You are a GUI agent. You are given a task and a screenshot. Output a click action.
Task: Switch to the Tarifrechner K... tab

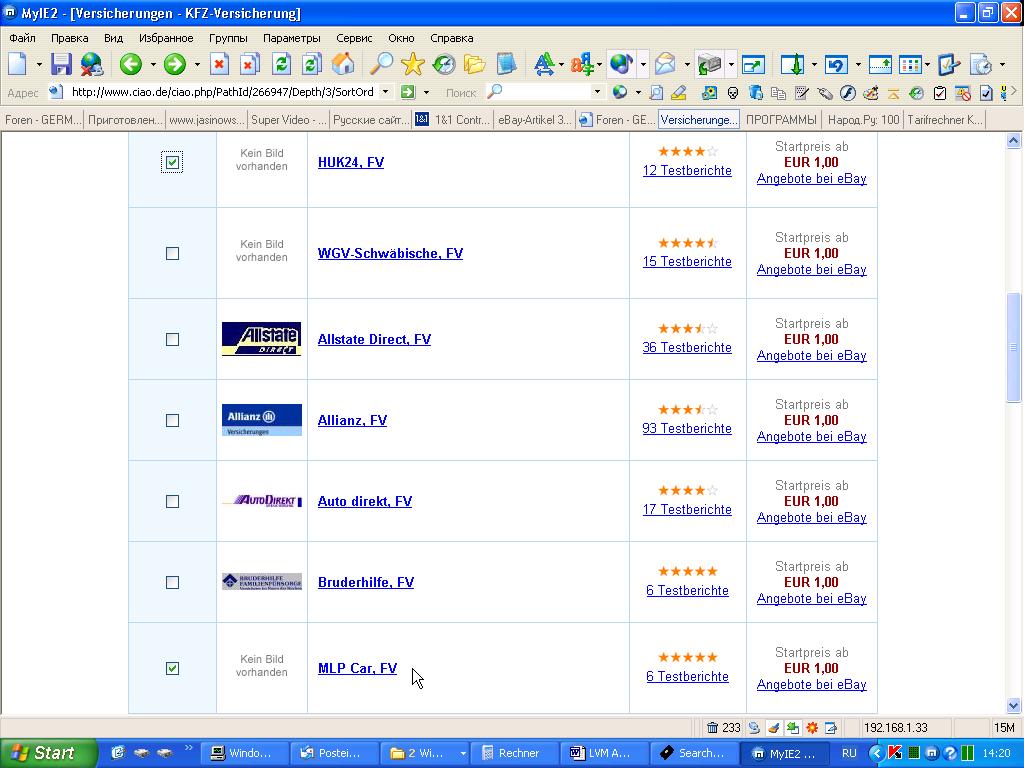(944, 120)
